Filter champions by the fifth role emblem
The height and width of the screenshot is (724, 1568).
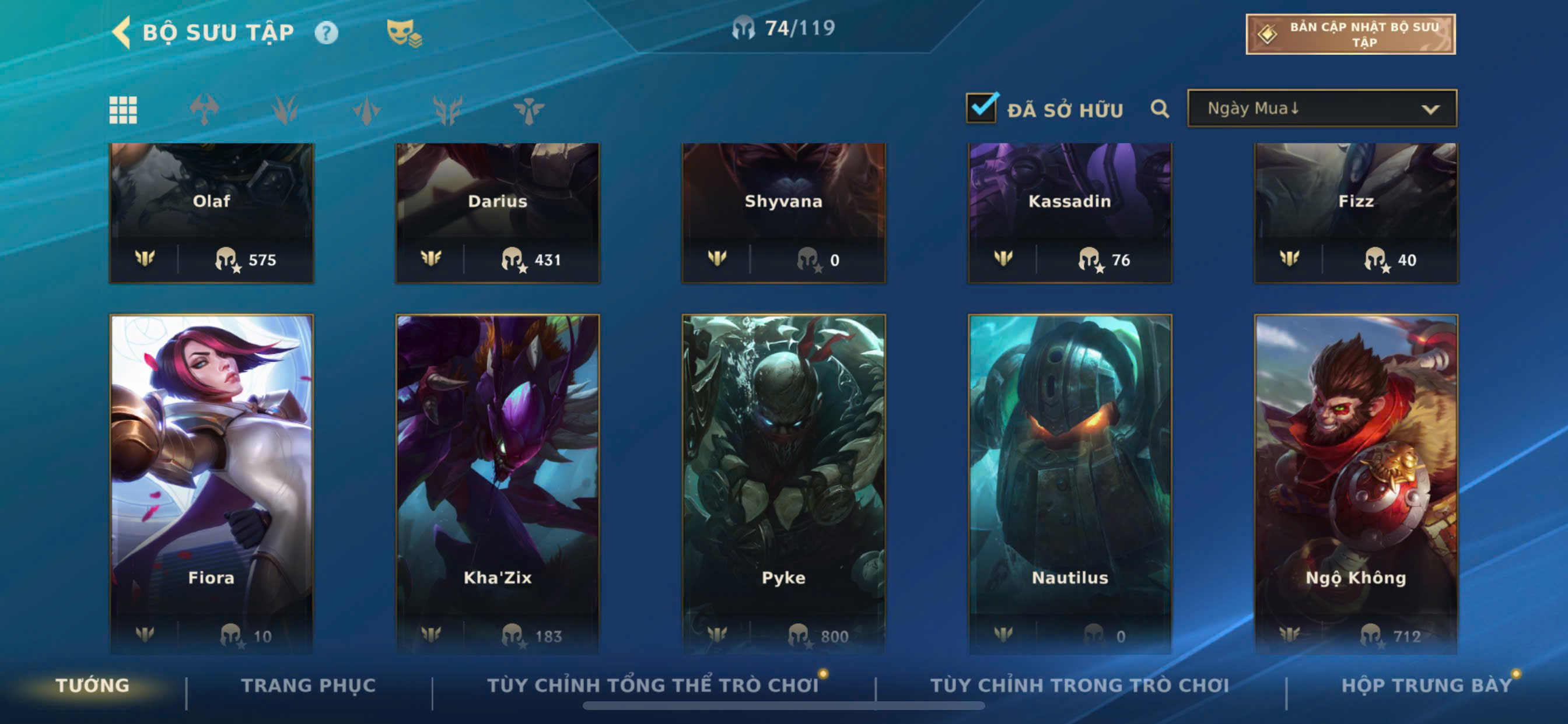coord(528,111)
